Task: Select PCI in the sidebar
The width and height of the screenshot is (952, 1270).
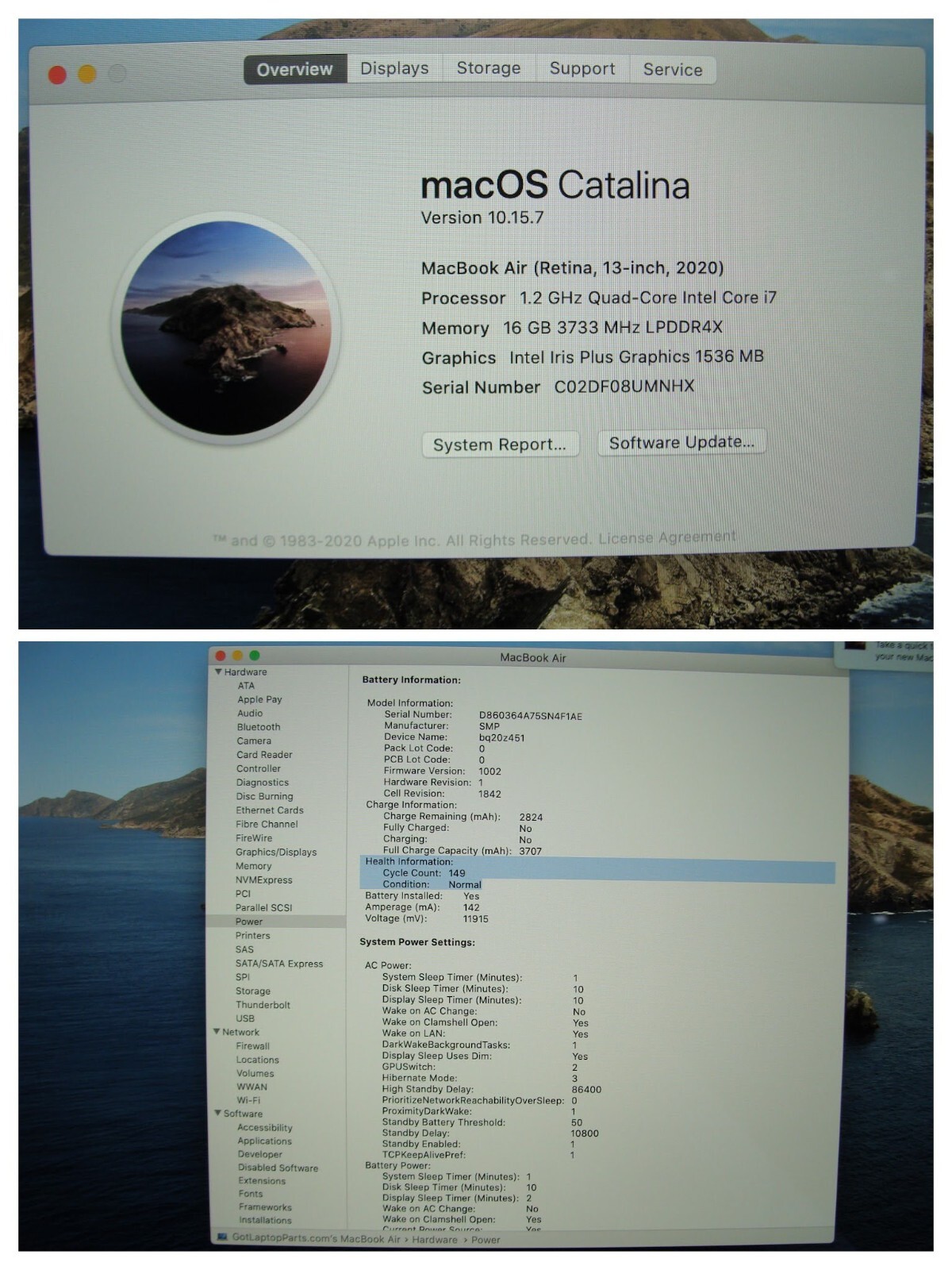Action: coord(243,894)
